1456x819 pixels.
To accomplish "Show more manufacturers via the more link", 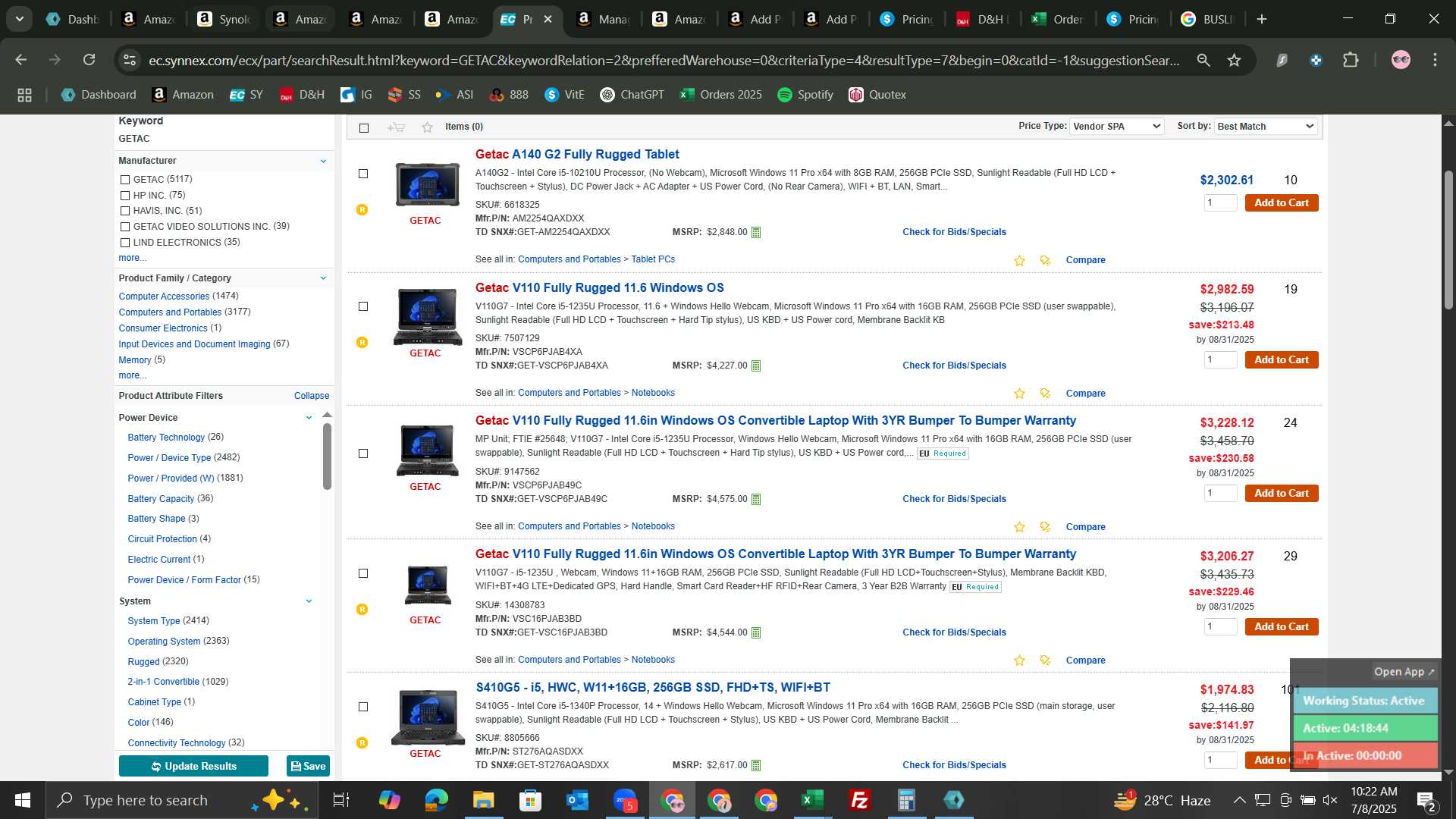I will [x=132, y=258].
